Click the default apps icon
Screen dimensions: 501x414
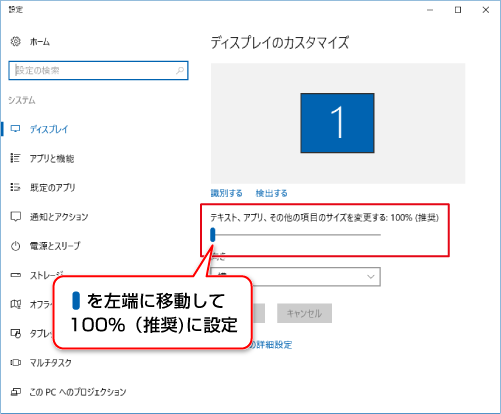coord(15,187)
